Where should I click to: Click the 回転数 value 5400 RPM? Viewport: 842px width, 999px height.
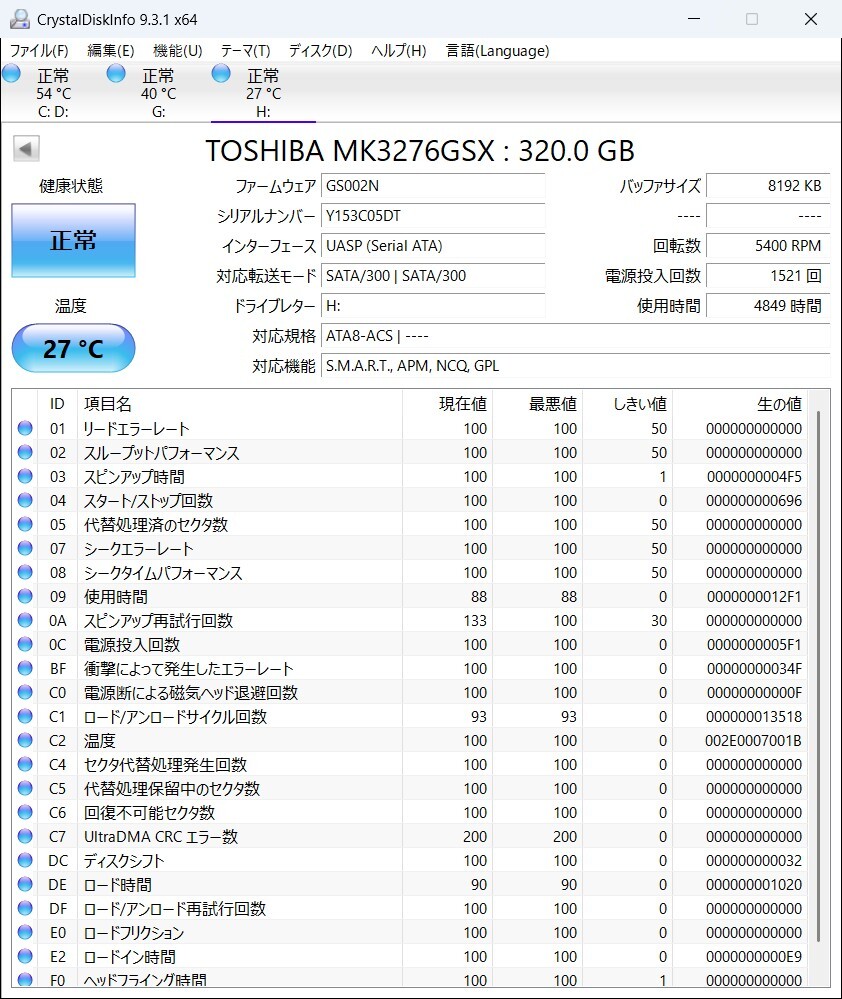pos(768,245)
